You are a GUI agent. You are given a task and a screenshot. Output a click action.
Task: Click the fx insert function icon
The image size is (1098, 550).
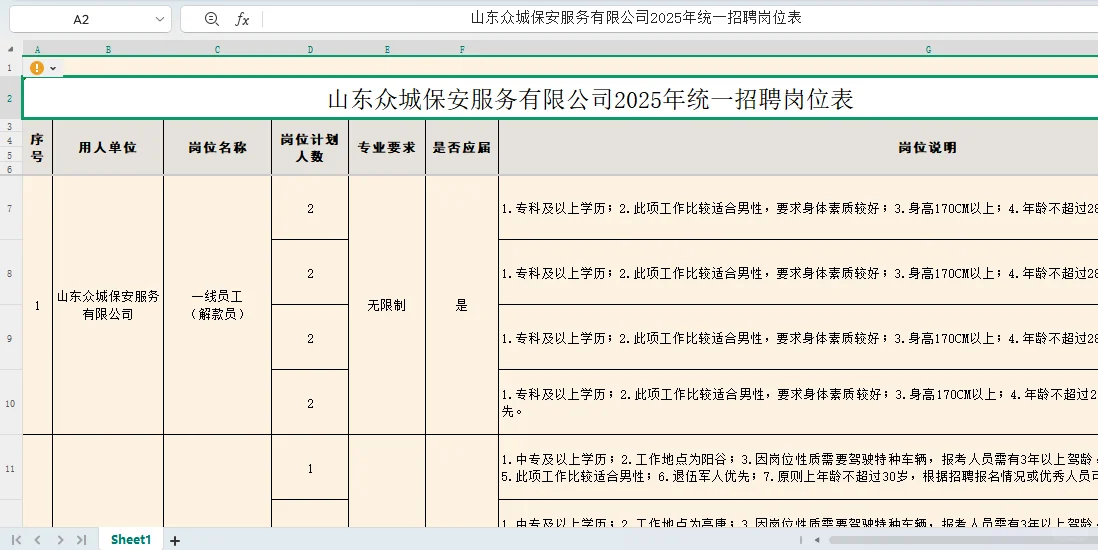tap(242, 19)
